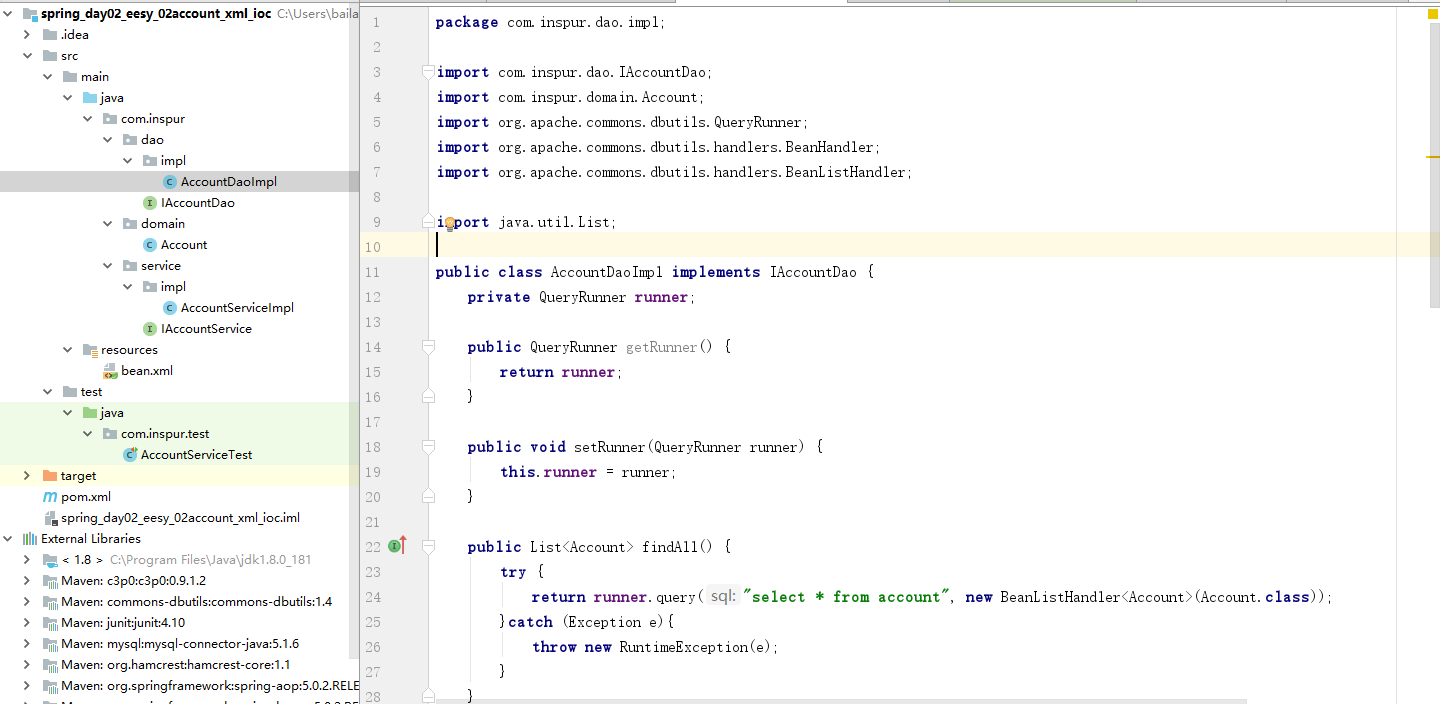Click the mysql-connector-java library icon
Image resolution: width=1440 pixels, height=704 pixels.
(50, 644)
